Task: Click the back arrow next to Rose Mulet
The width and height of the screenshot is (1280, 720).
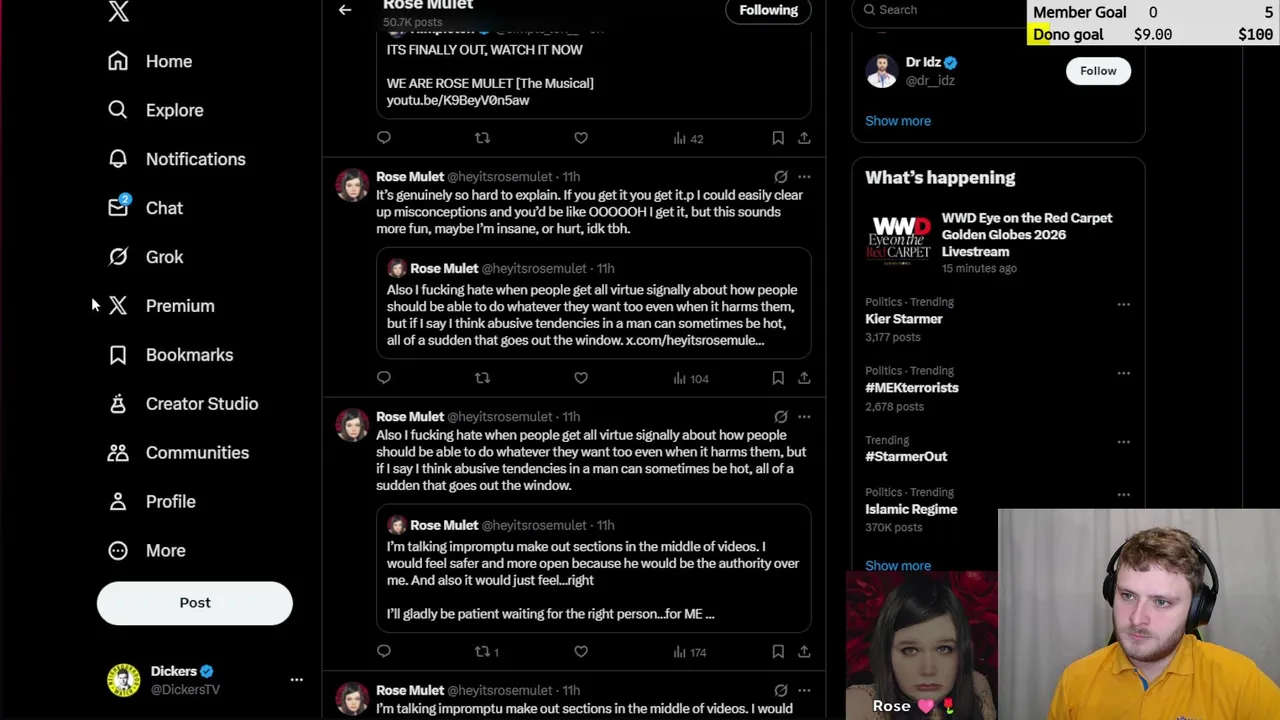Action: point(345,10)
